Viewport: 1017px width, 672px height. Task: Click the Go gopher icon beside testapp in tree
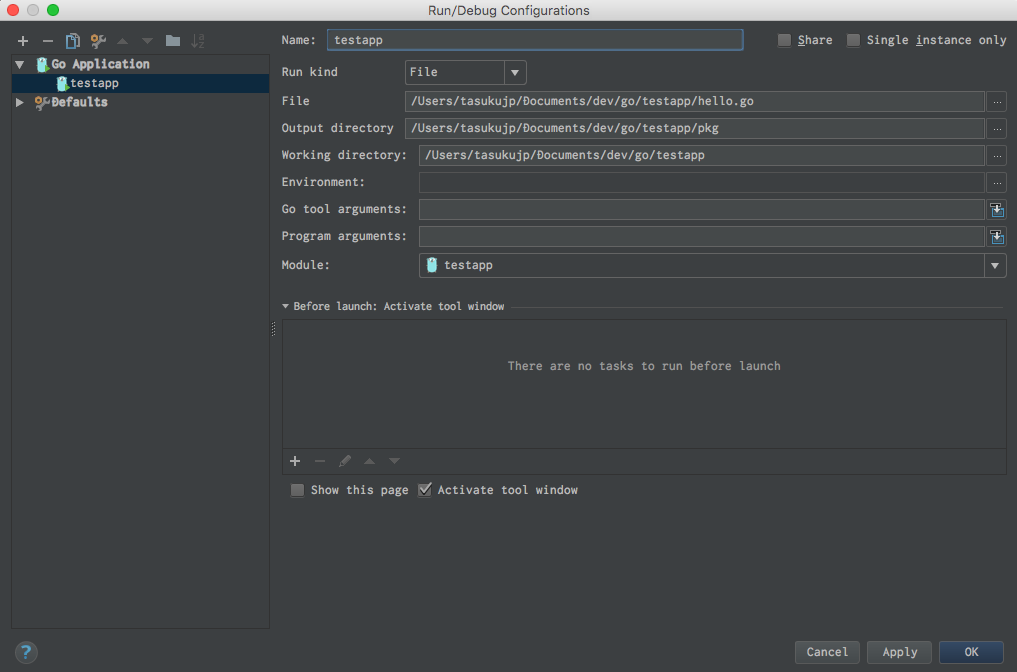tap(62, 83)
